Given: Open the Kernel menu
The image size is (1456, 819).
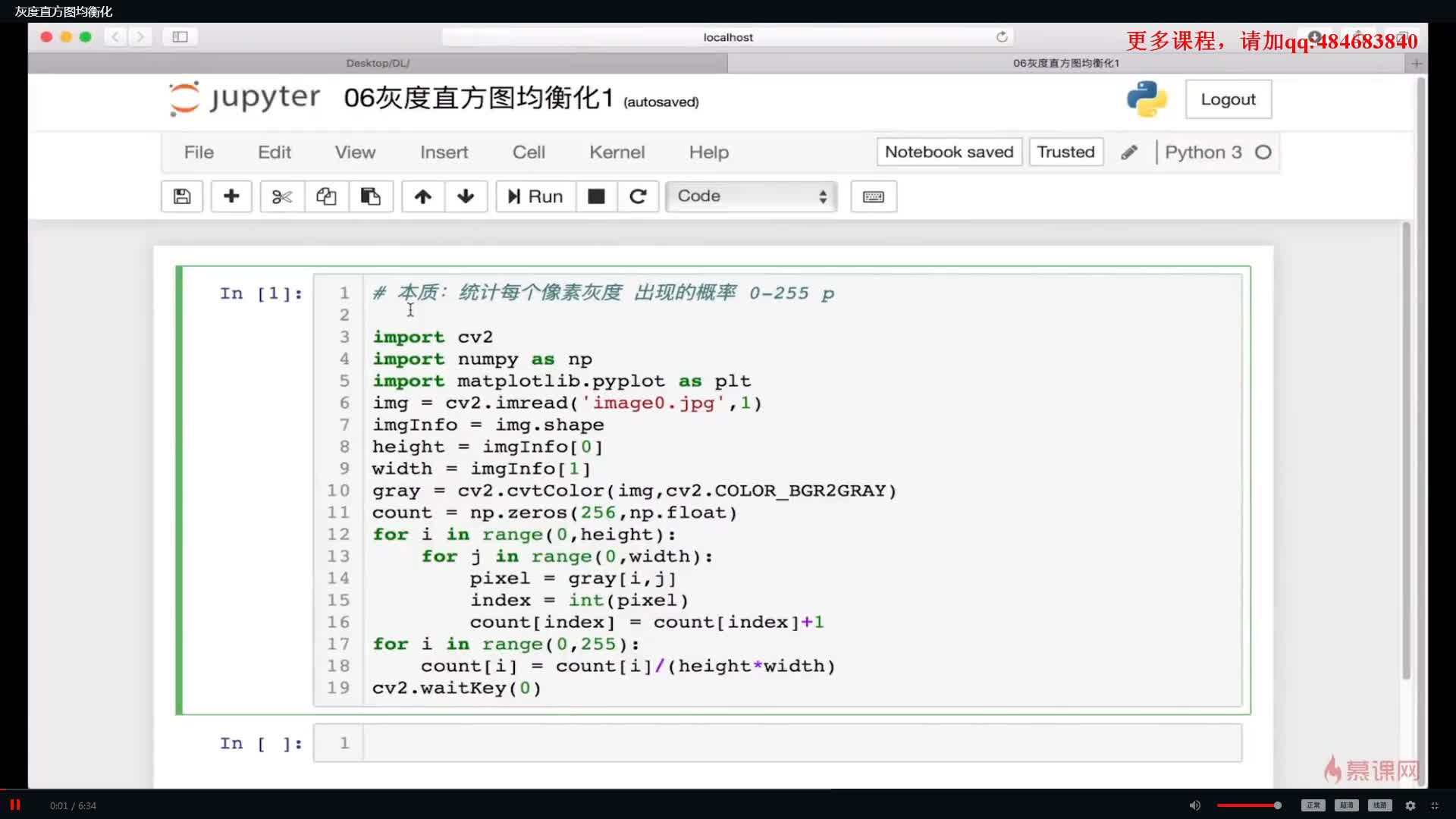Looking at the screenshot, I should [617, 152].
